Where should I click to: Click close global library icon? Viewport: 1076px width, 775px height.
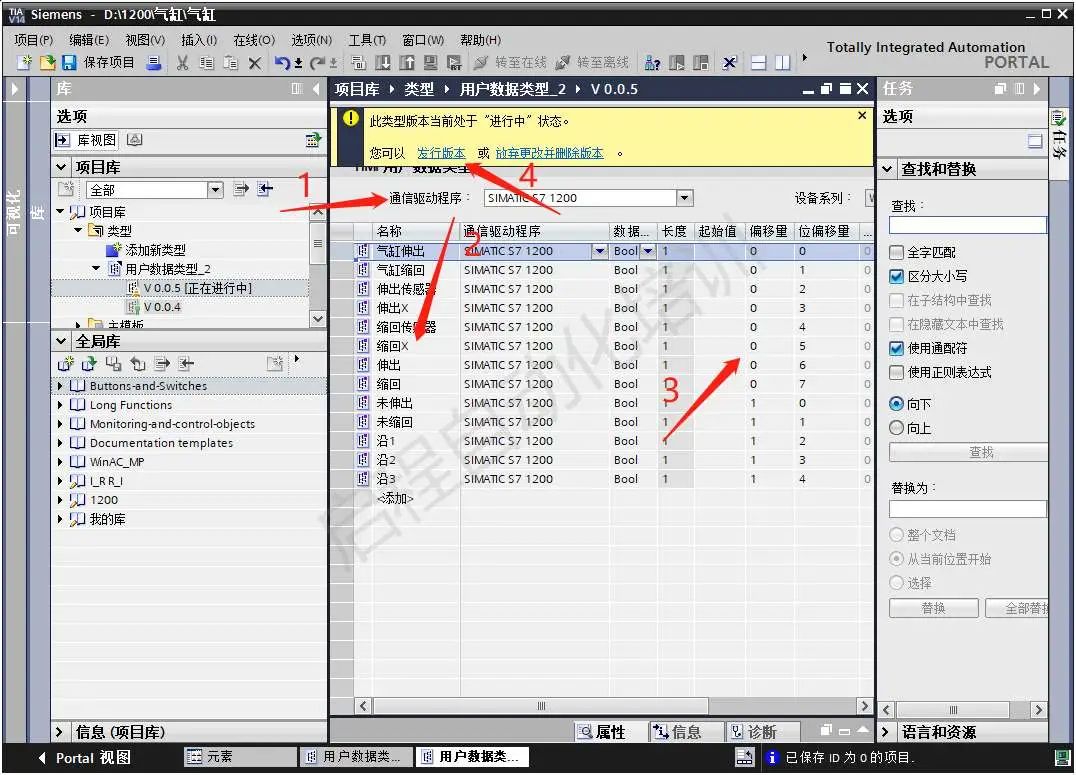(x=138, y=364)
